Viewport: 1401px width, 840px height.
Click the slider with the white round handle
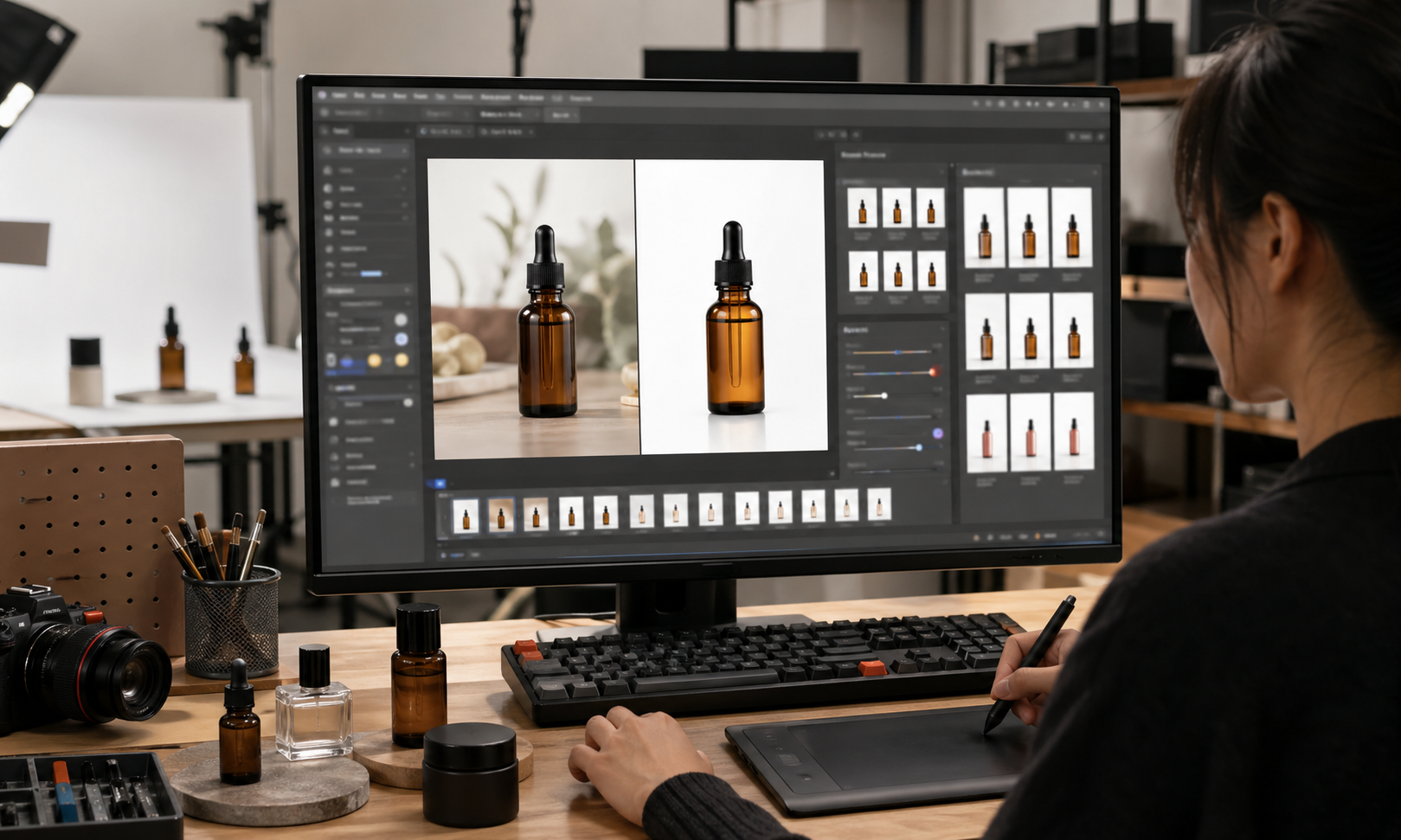tap(883, 395)
